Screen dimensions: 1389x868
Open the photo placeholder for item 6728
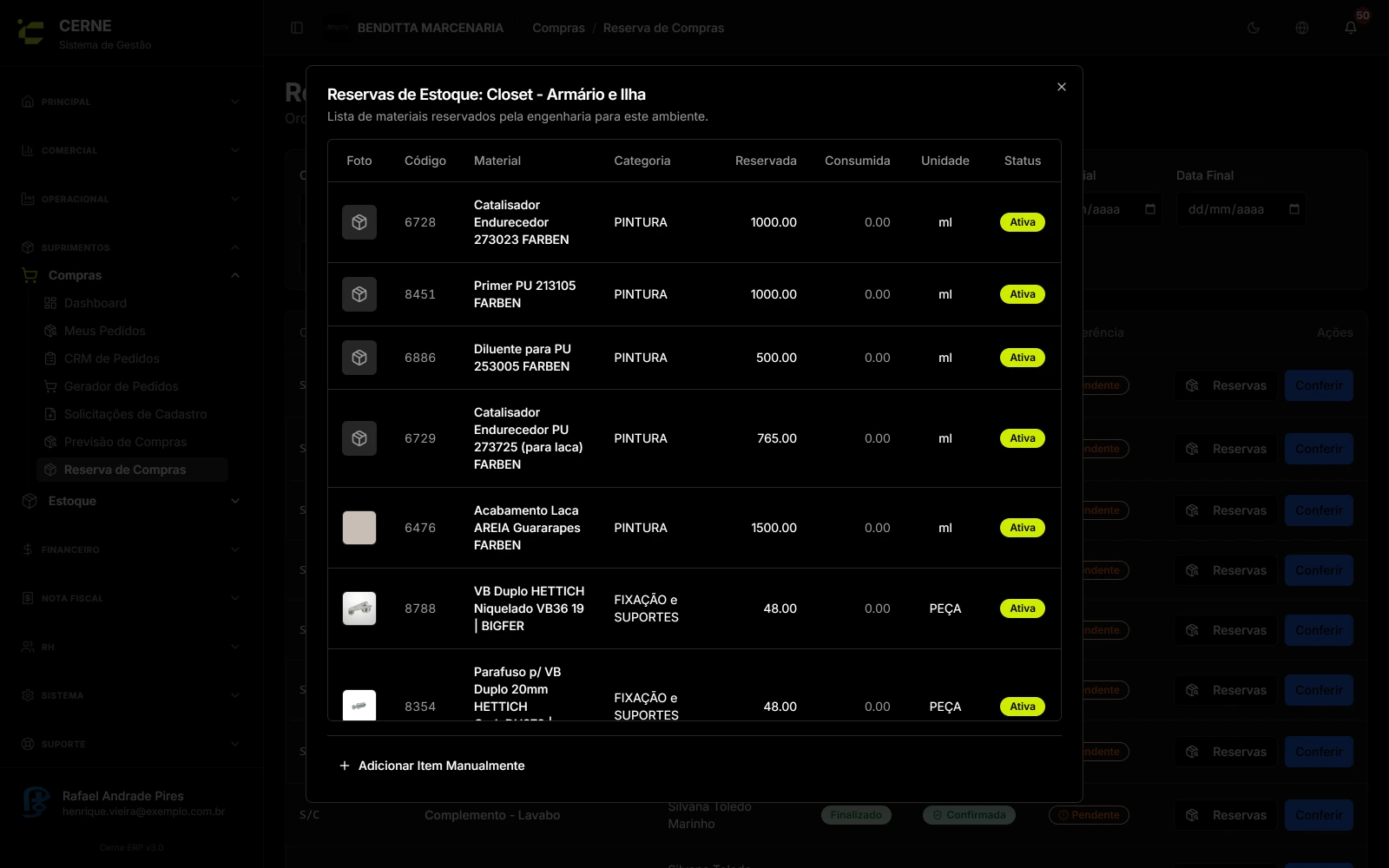359,222
